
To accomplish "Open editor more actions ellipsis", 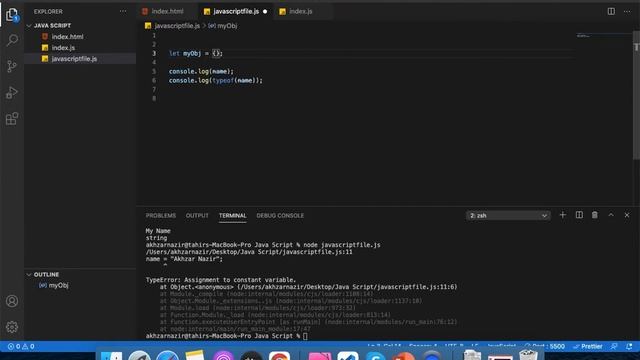I will [627, 11].
